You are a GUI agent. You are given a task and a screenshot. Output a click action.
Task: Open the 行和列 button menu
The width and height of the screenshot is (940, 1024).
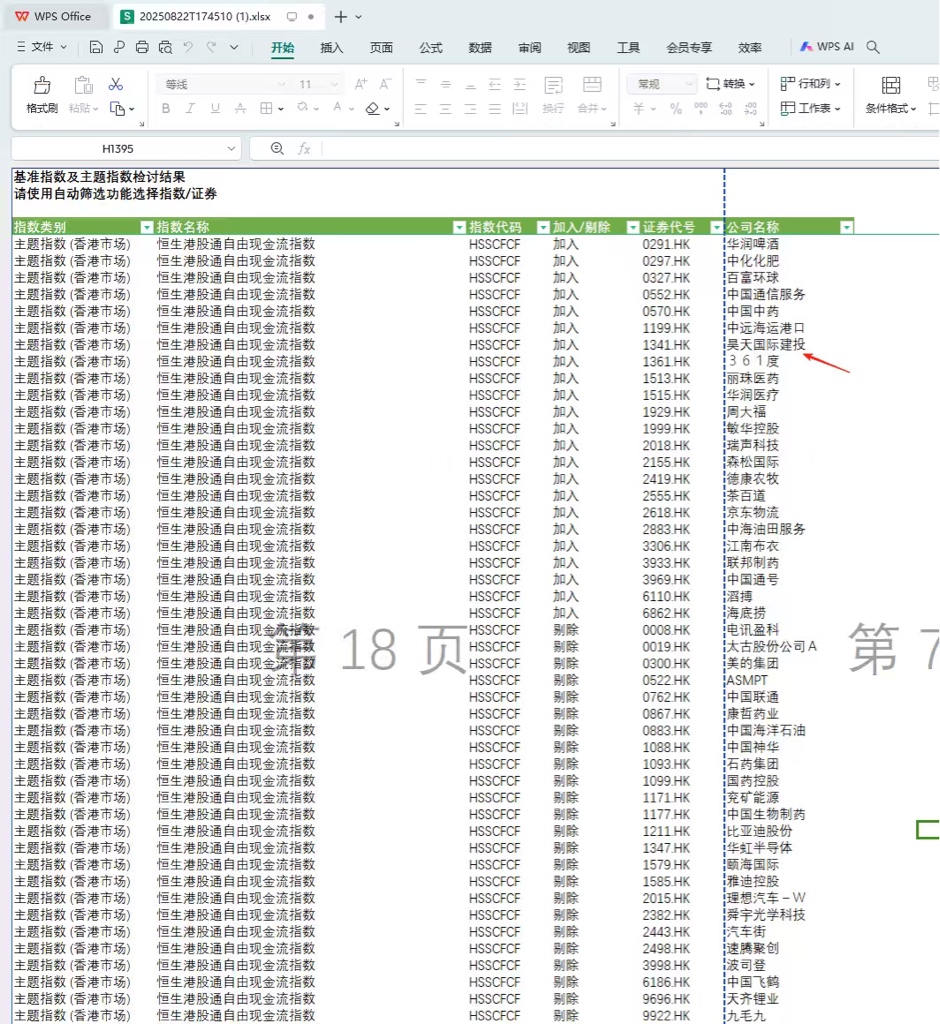[810, 84]
